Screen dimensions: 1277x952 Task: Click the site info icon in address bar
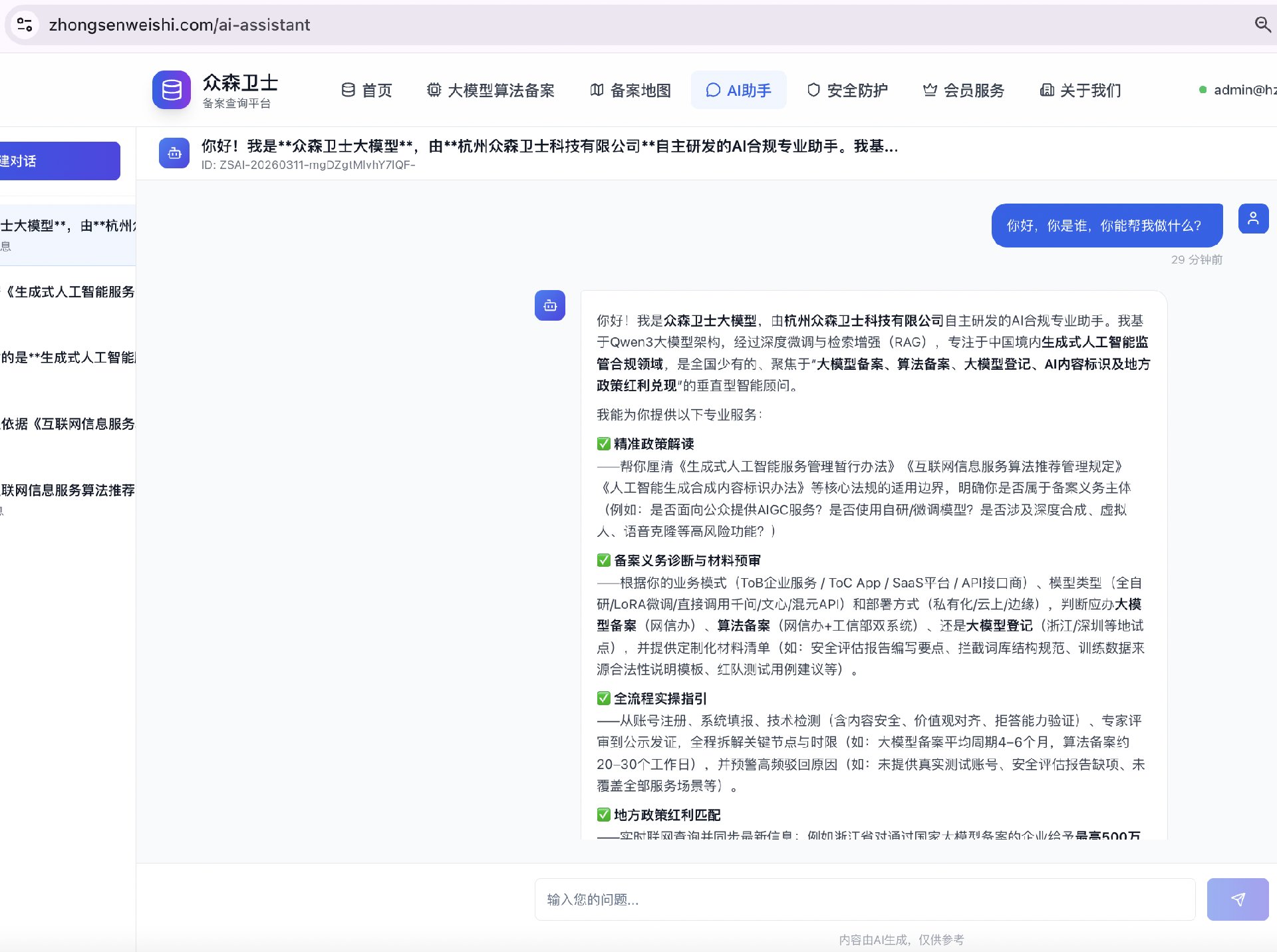point(25,25)
